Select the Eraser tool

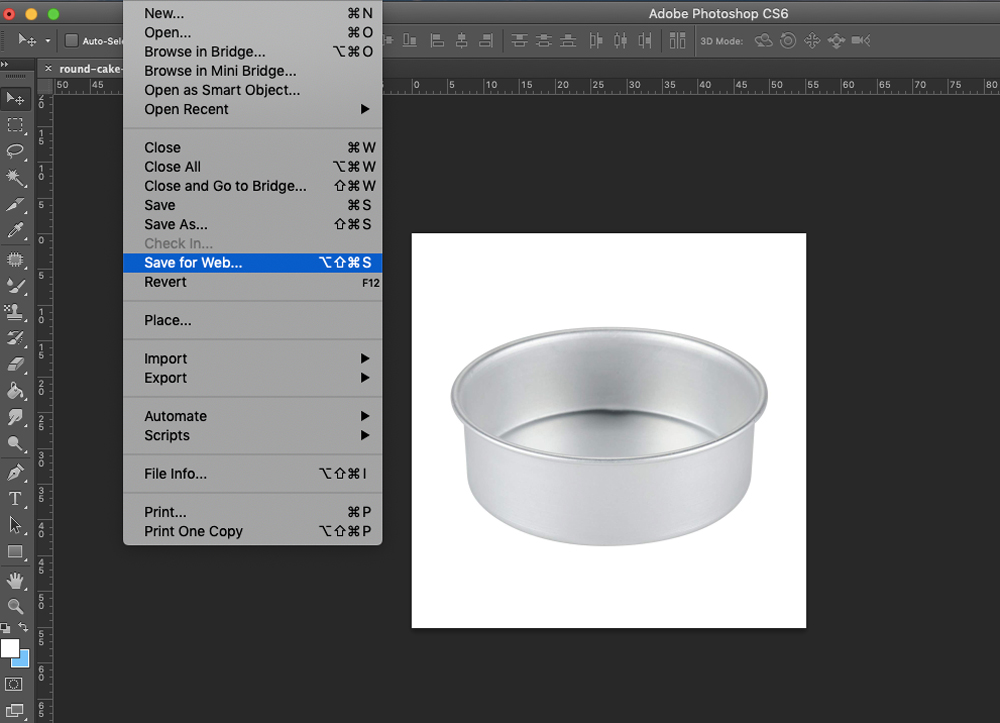(x=15, y=365)
